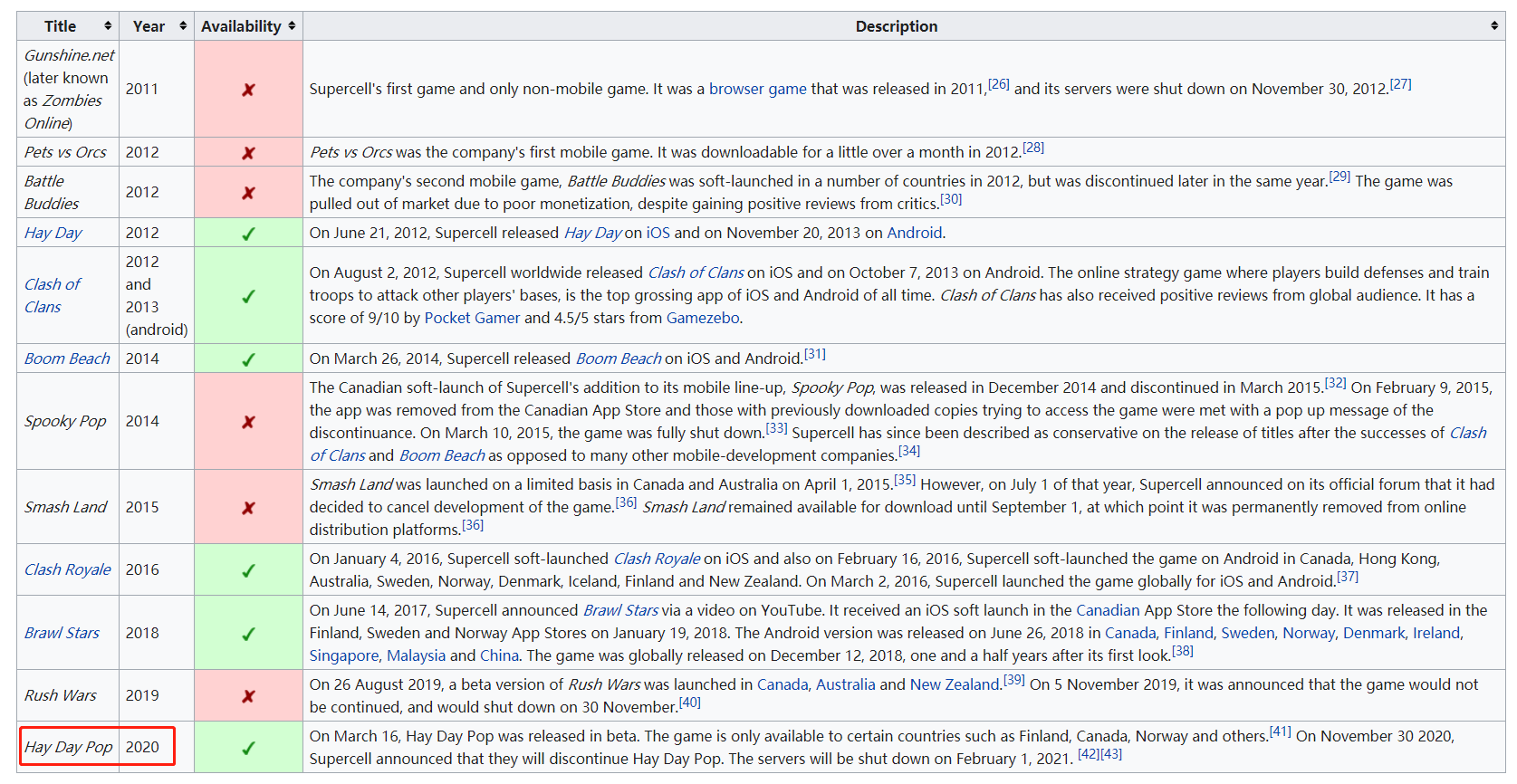The height and width of the screenshot is (784, 1517).
Task: Select Hay Day Pop title cell
Action: [x=68, y=747]
